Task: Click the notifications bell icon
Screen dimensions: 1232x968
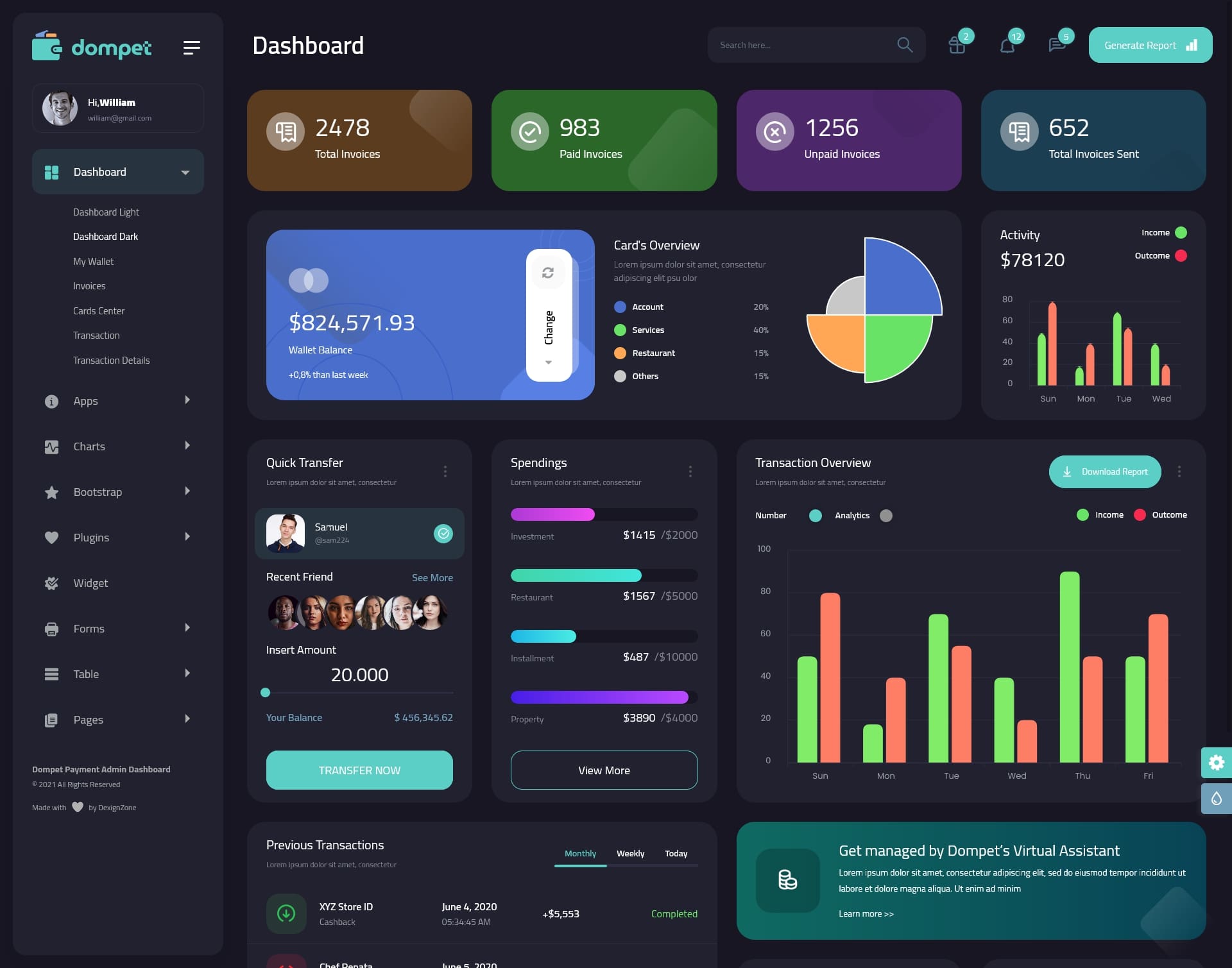Action: click(1006, 45)
